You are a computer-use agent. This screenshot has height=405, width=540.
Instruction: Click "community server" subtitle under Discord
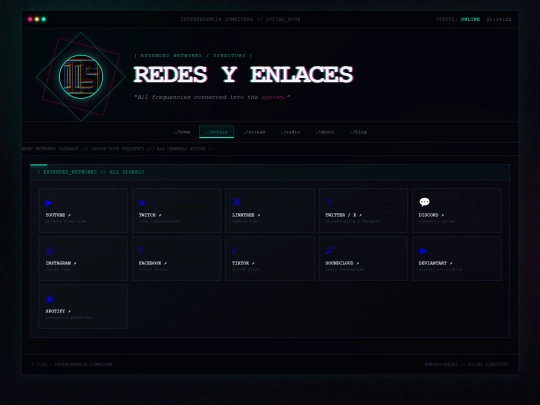tap(437, 221)
